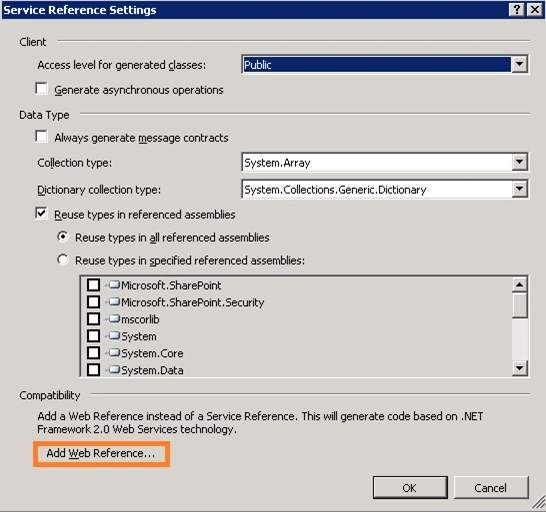546x512 pixels.
Task: Tick Always generate message contracts checkbox
Action: tap(41, 136)
